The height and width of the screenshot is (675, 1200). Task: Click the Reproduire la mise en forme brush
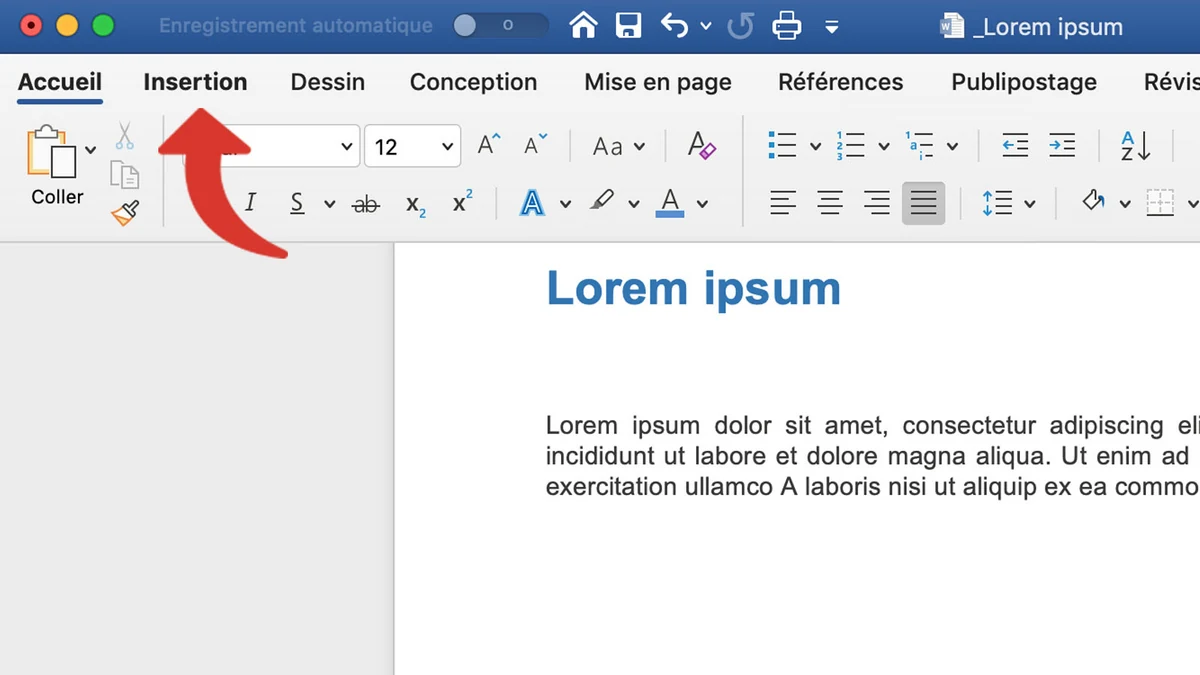[x=124, y=212]
